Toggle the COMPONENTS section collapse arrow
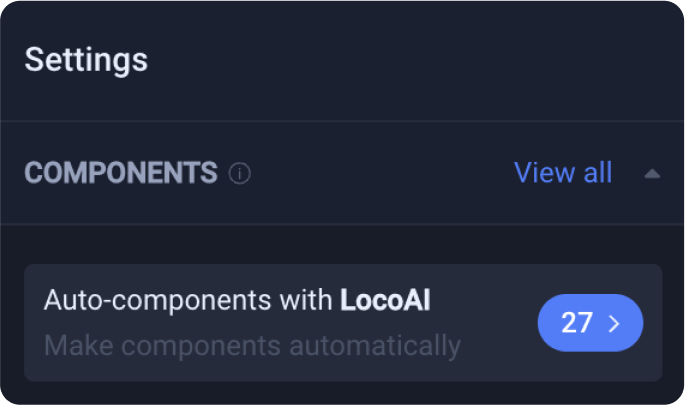The image size is (685, 405). [652, 174]
